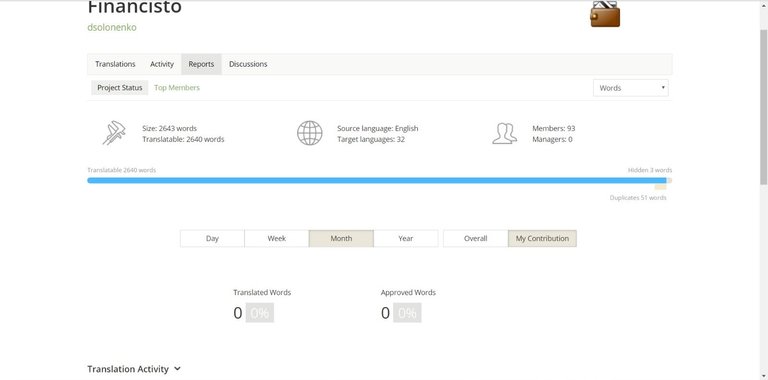
Task: Click the Financisto wallet project icon
Action: [x=605, y=14]
